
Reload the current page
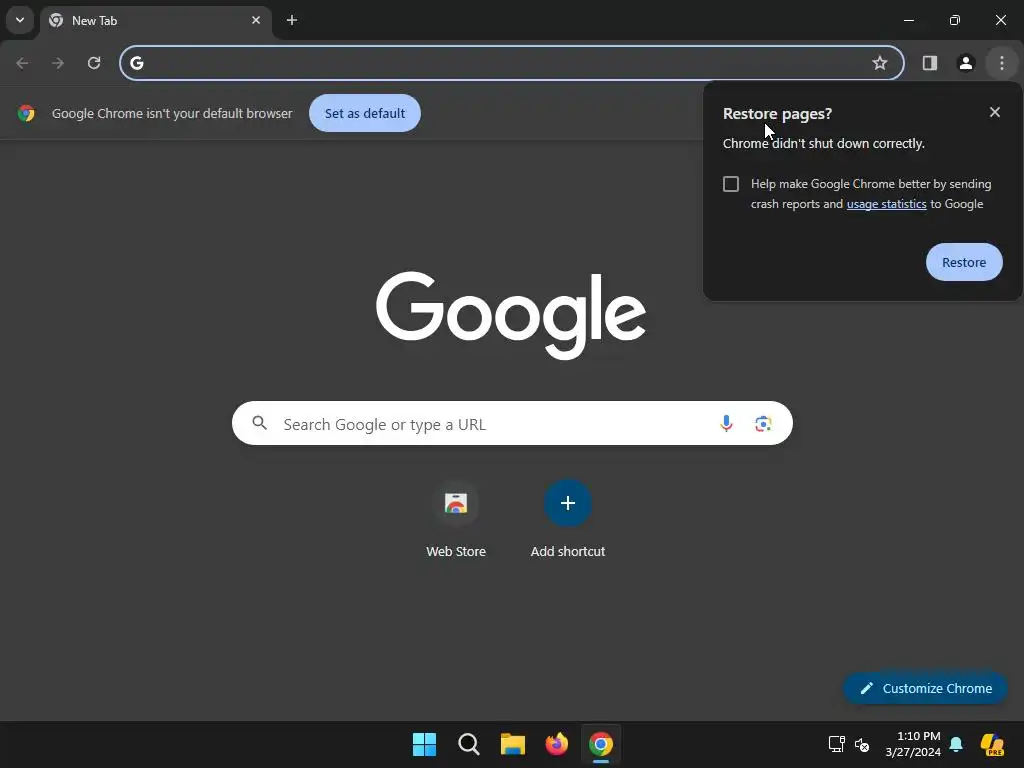pos(94,63)
